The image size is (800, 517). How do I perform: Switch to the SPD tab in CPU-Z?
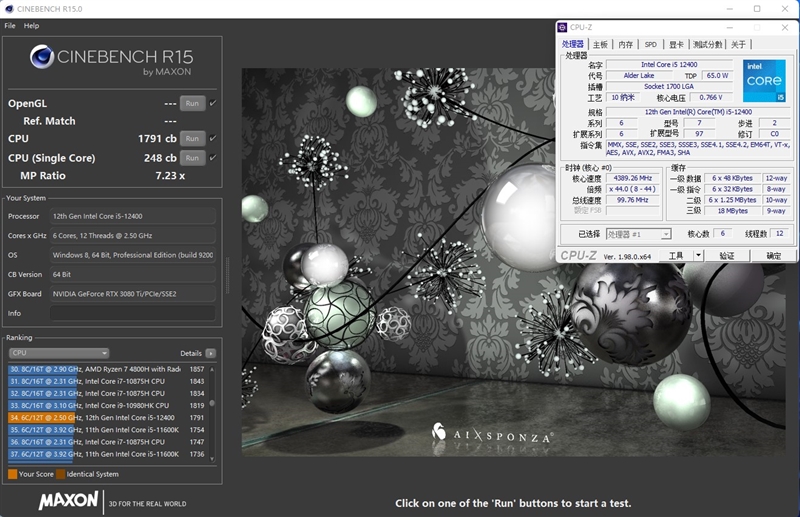coord(650,44)
